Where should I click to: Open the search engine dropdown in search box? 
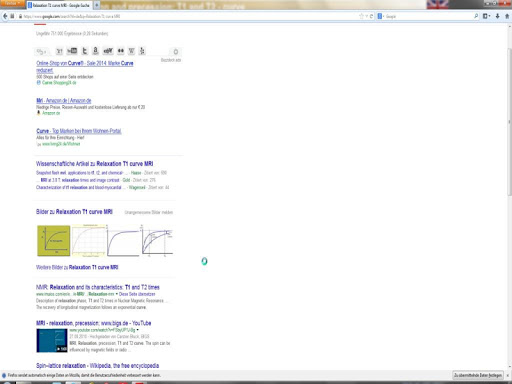tap(380, 16)
